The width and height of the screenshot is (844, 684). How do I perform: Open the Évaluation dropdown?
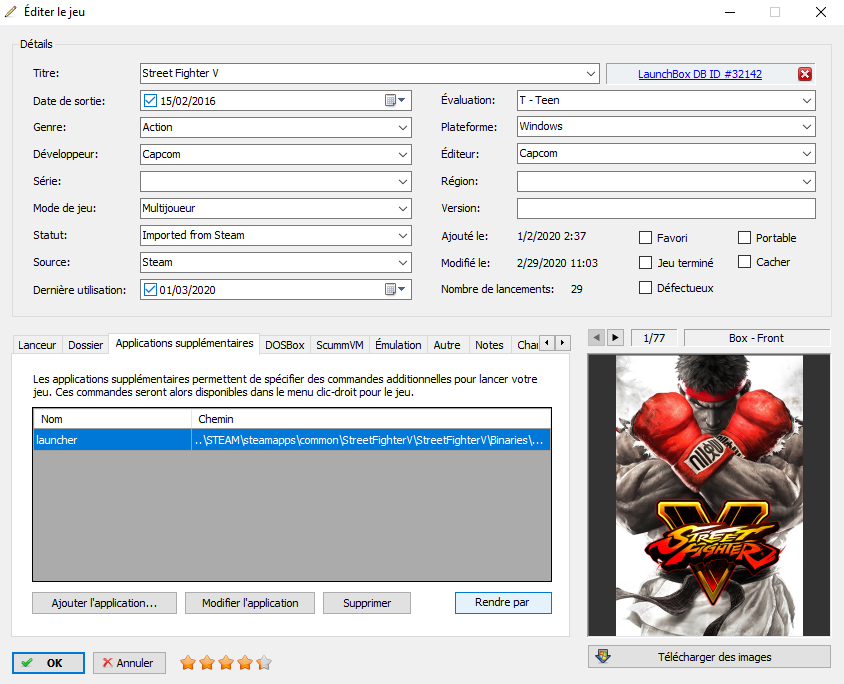tap(807, 101)
